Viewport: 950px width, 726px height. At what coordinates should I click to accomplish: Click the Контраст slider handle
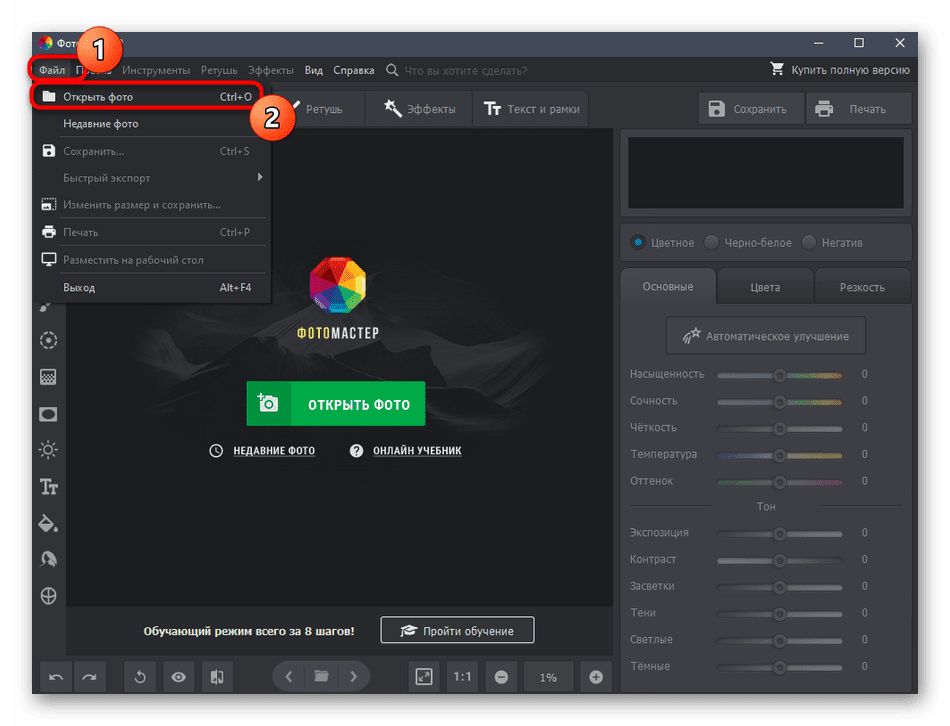(x=780, y=561)
